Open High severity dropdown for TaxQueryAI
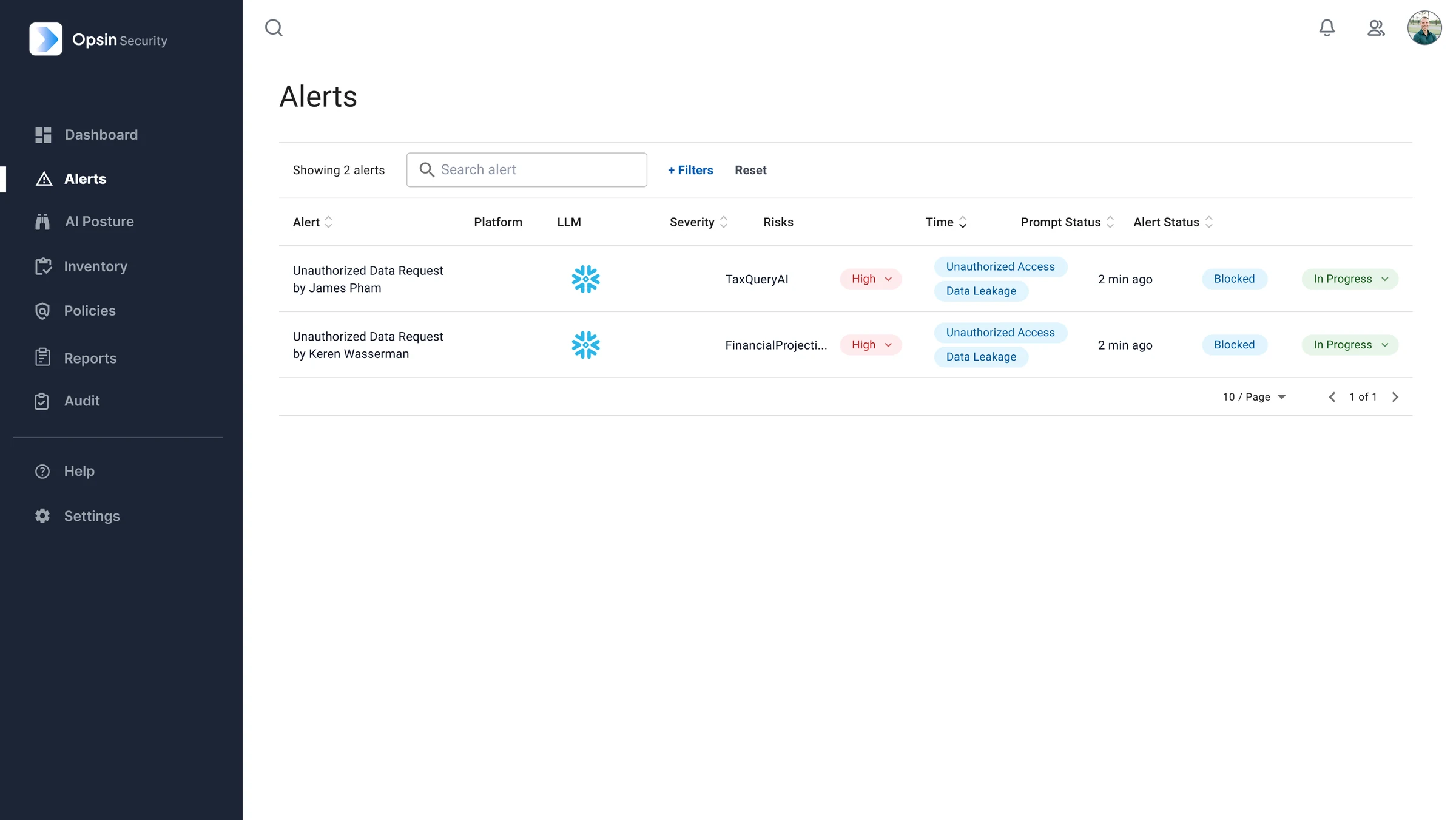 pos(871,279)
